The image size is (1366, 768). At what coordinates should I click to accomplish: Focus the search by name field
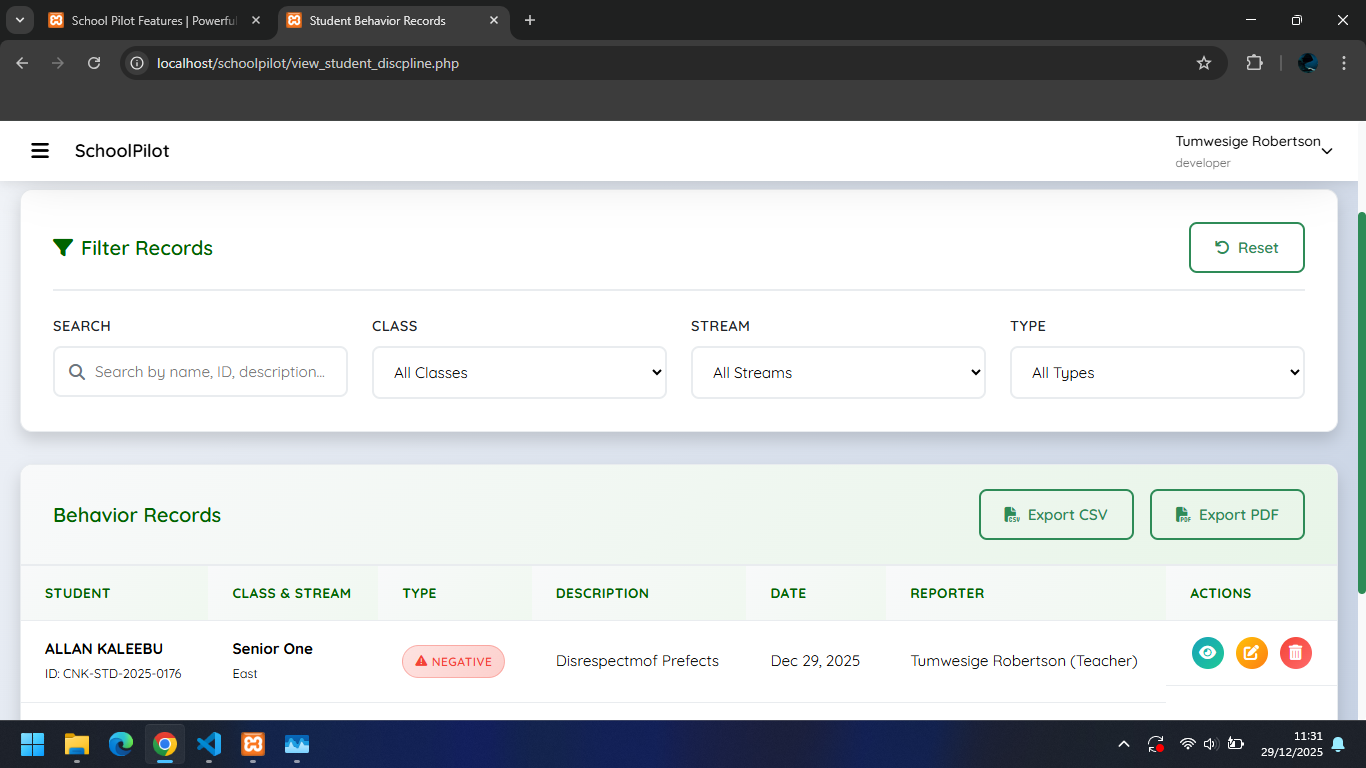click(x=210, y=372)
